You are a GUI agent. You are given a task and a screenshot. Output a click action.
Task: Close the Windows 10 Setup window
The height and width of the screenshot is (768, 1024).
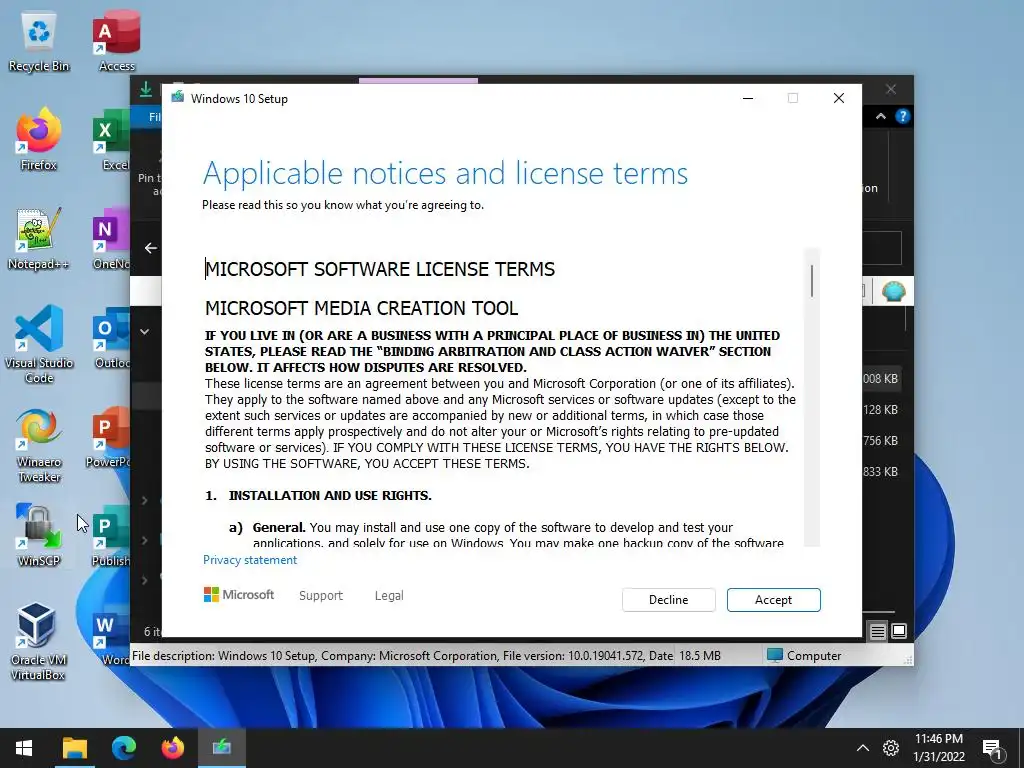click(839, 98)
